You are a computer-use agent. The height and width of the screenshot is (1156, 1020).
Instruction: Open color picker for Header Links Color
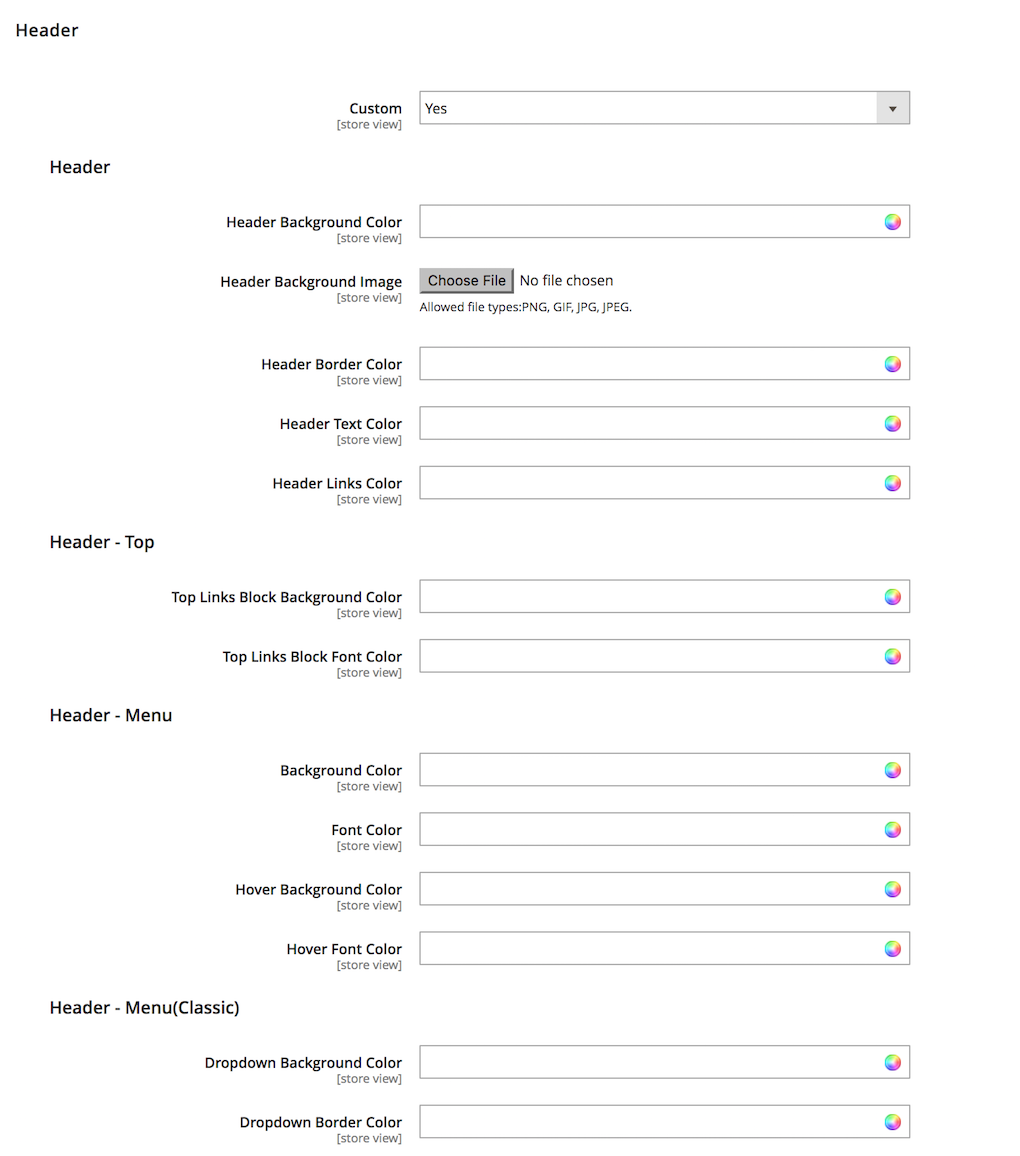point(892,483)
